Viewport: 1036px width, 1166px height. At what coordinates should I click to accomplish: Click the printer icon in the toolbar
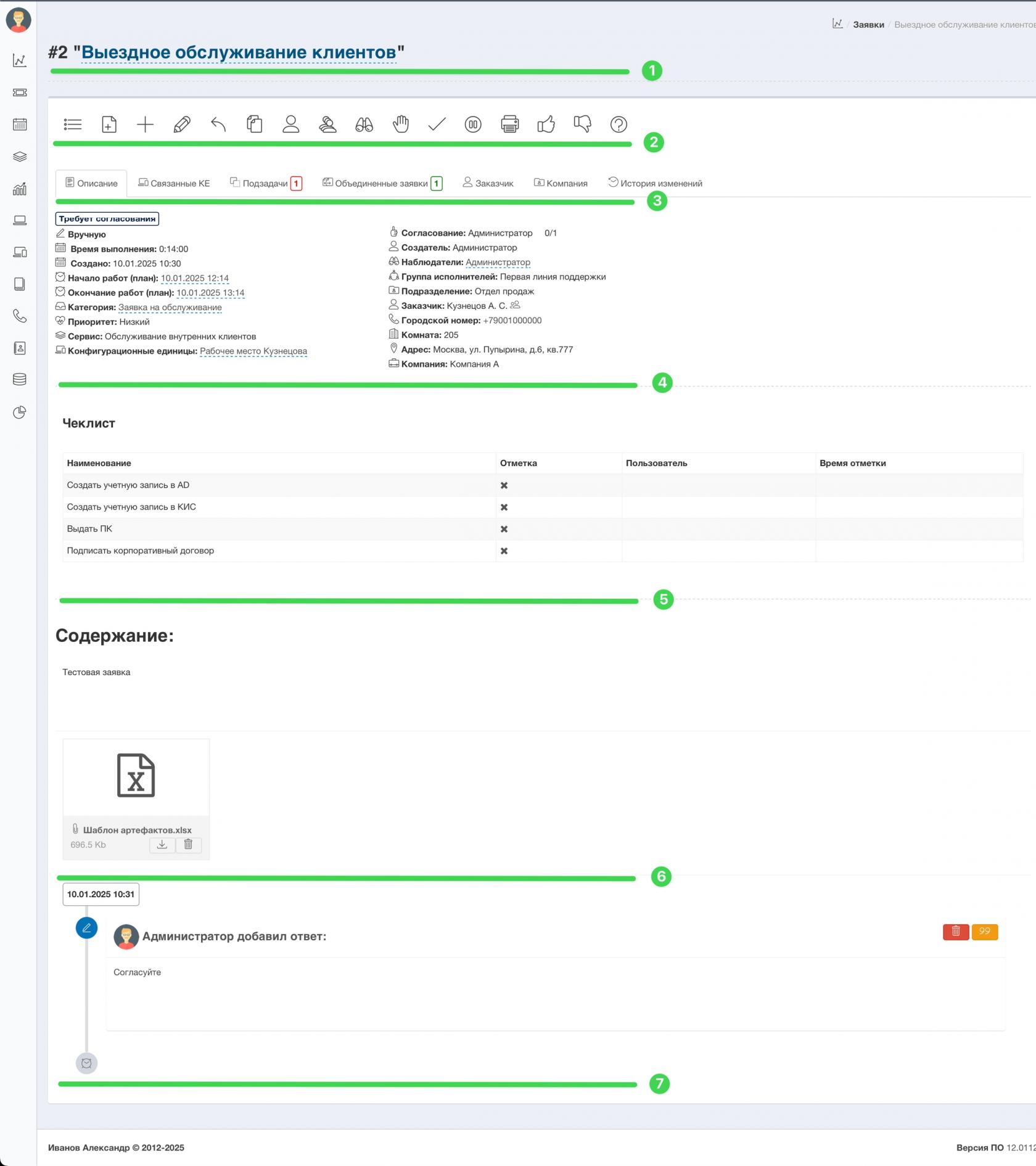click(x=509, y=125)
